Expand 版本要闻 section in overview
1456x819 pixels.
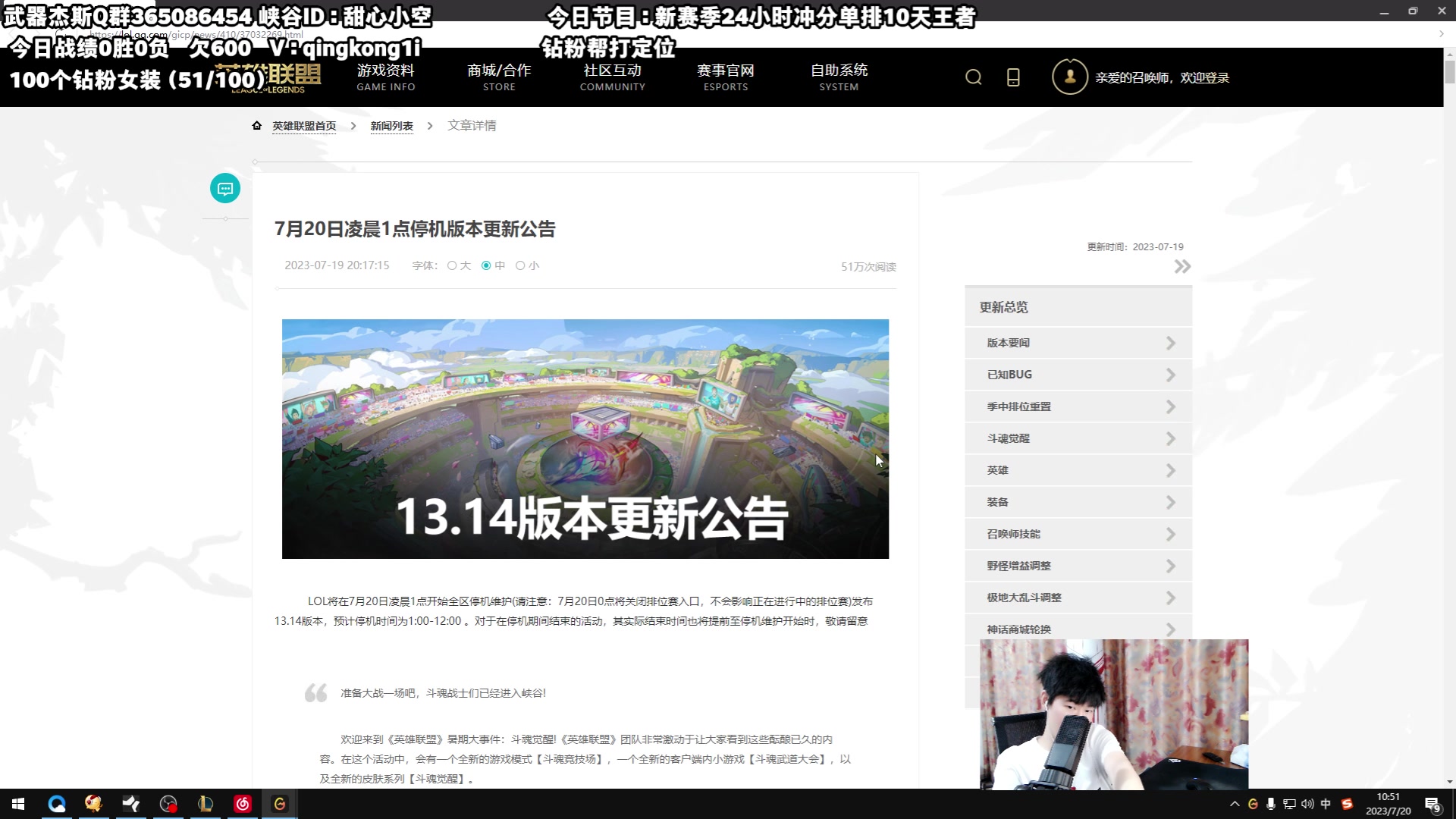[1078, 344]
